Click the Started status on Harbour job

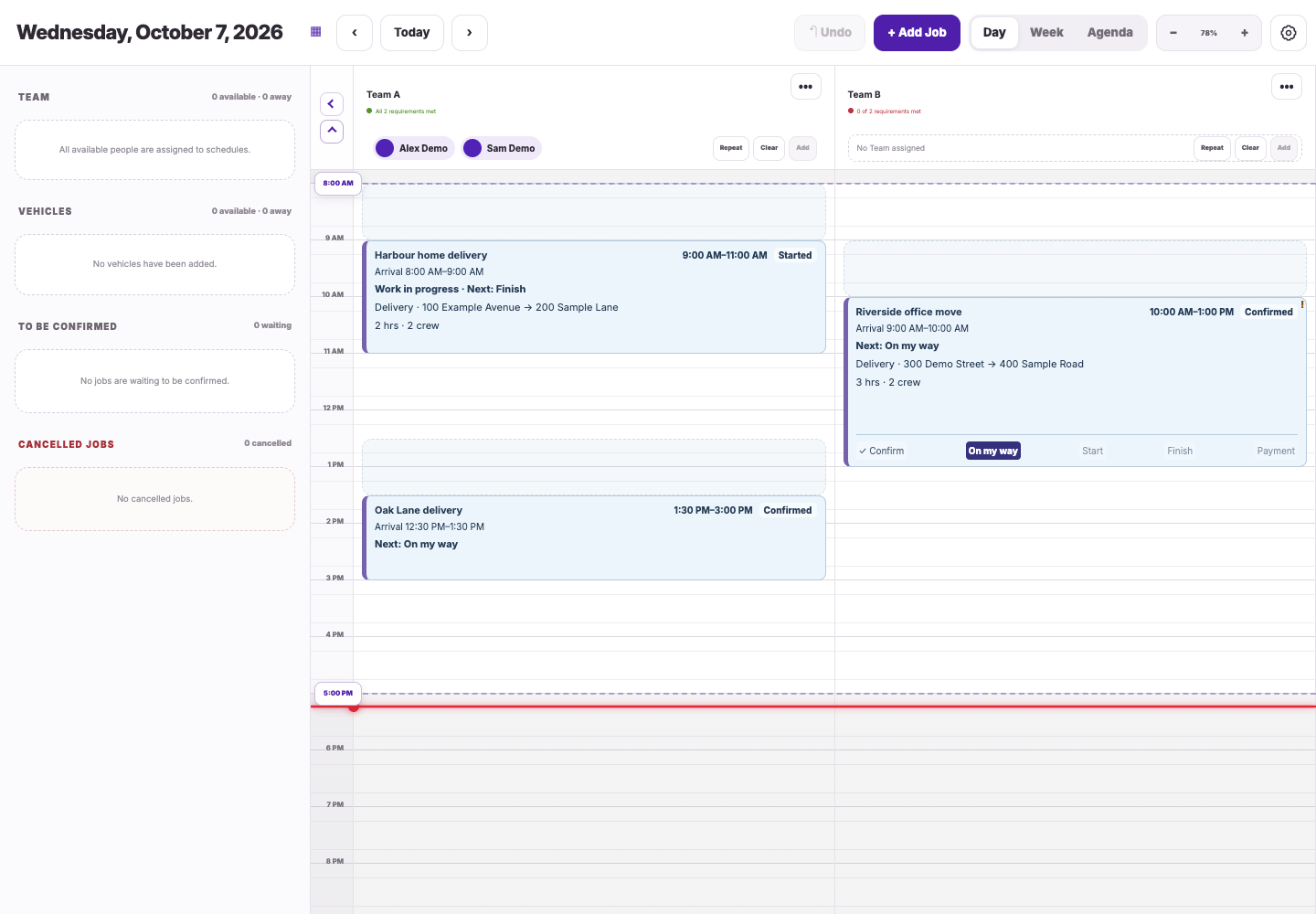(x=795, y=255)
